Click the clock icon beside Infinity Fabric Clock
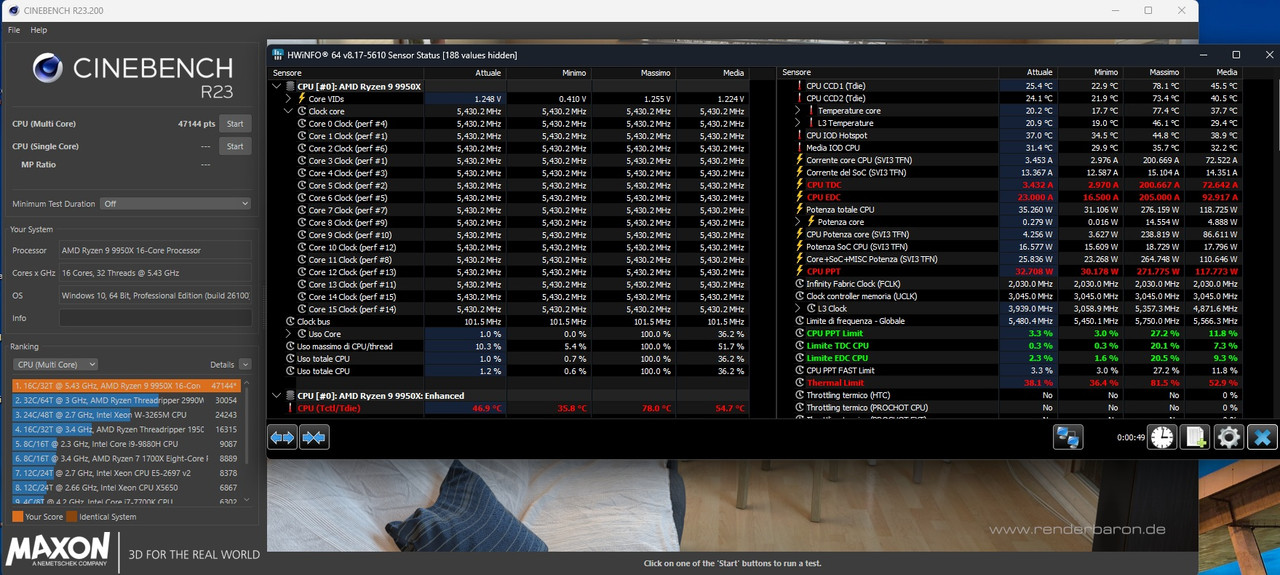 [x=799, y=284]
